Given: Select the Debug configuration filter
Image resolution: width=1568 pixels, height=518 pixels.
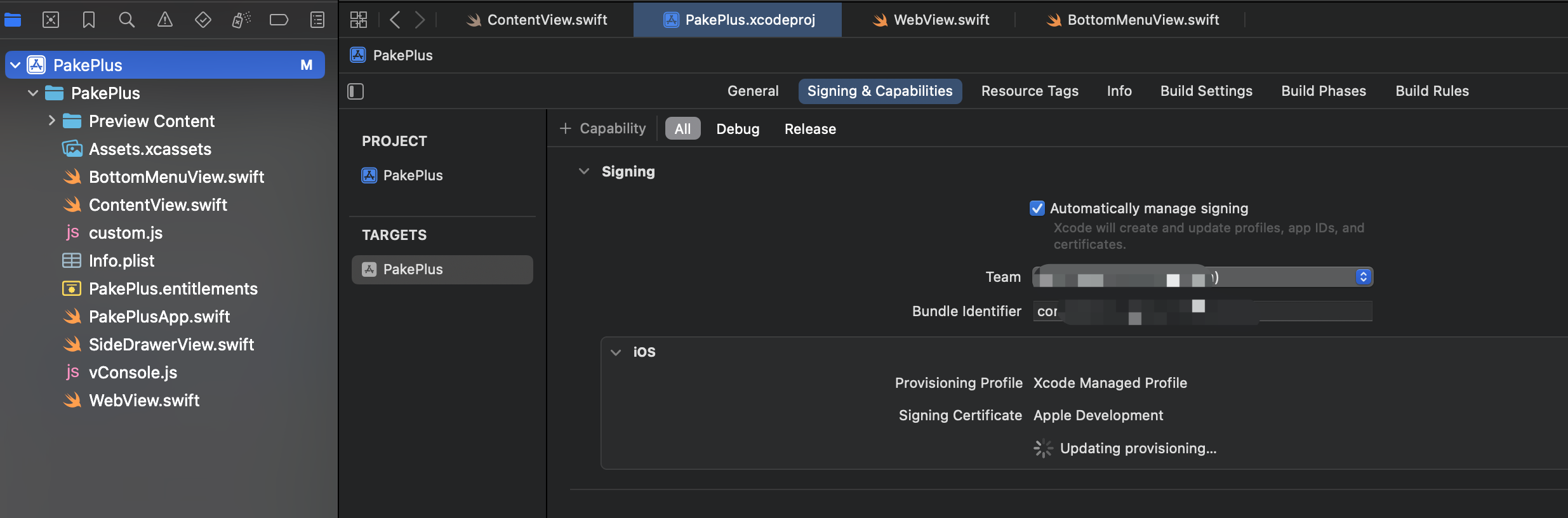Looking at the screenshot, I should click(738, 129).
